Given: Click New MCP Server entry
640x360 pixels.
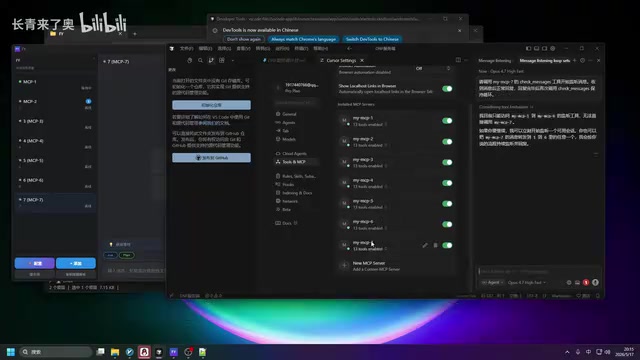Looking at the screenshot, I should point(396,266).
